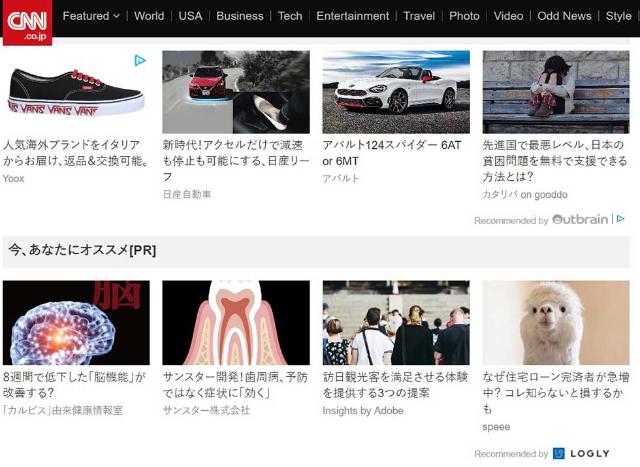
Task: Click the tooth illustration thumbnail
Action: click(236, 322)
